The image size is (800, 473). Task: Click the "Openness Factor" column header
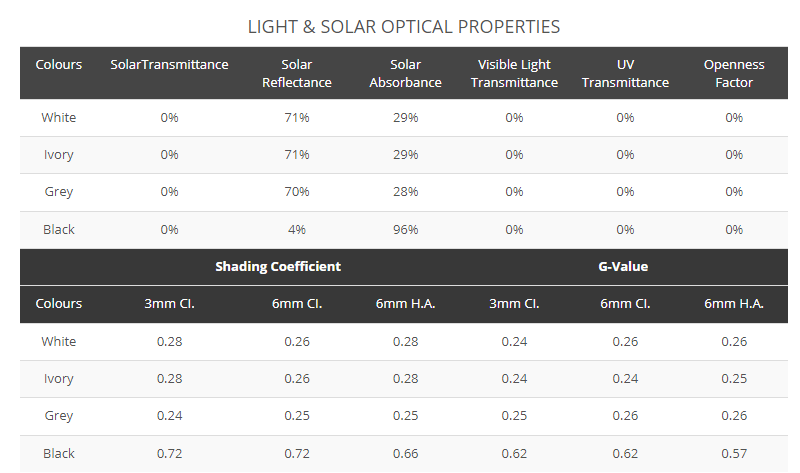(x=734, y=74)
